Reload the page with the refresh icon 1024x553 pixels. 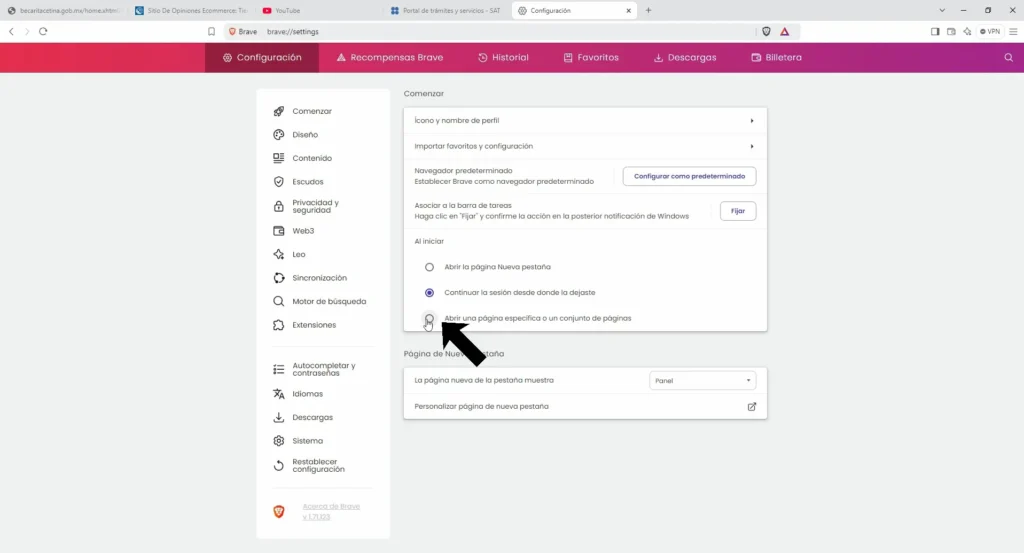[43, 31]
